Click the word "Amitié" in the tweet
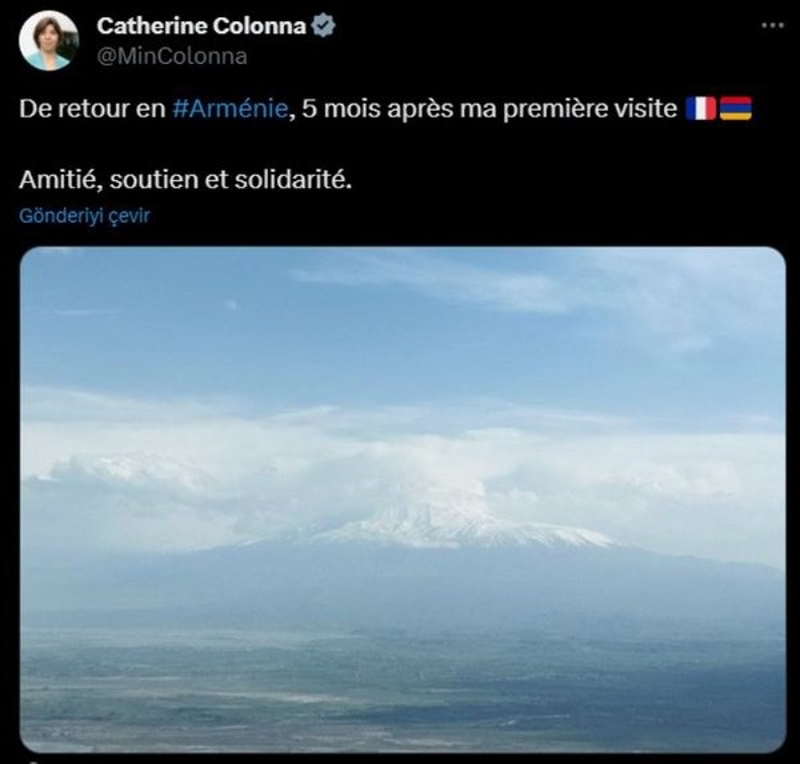This screenshot has height=764, width=800. pos(58,179)
